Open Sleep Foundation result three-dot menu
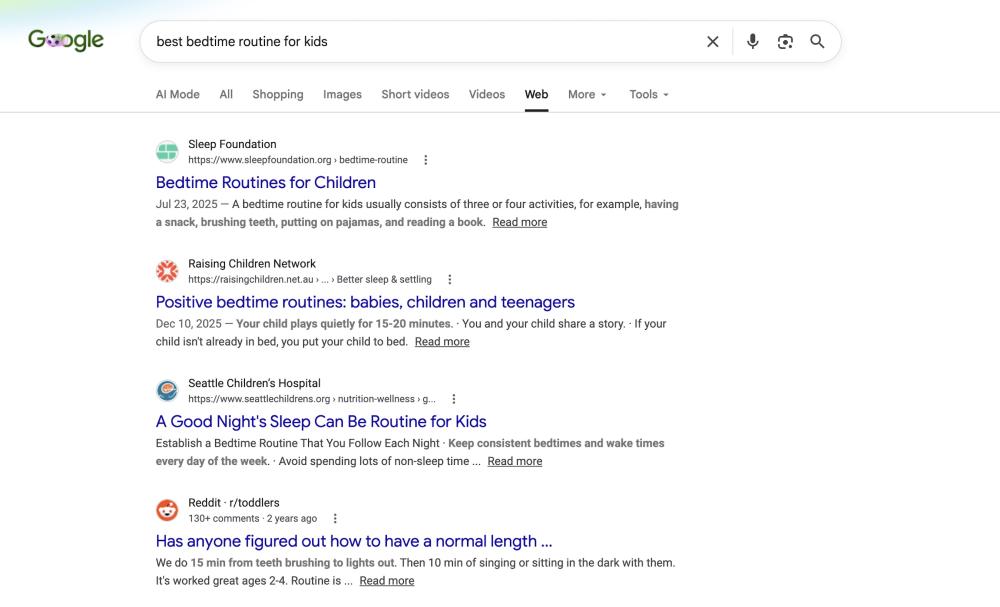This screenshot has width=1000, height=607. coord(425,160)
